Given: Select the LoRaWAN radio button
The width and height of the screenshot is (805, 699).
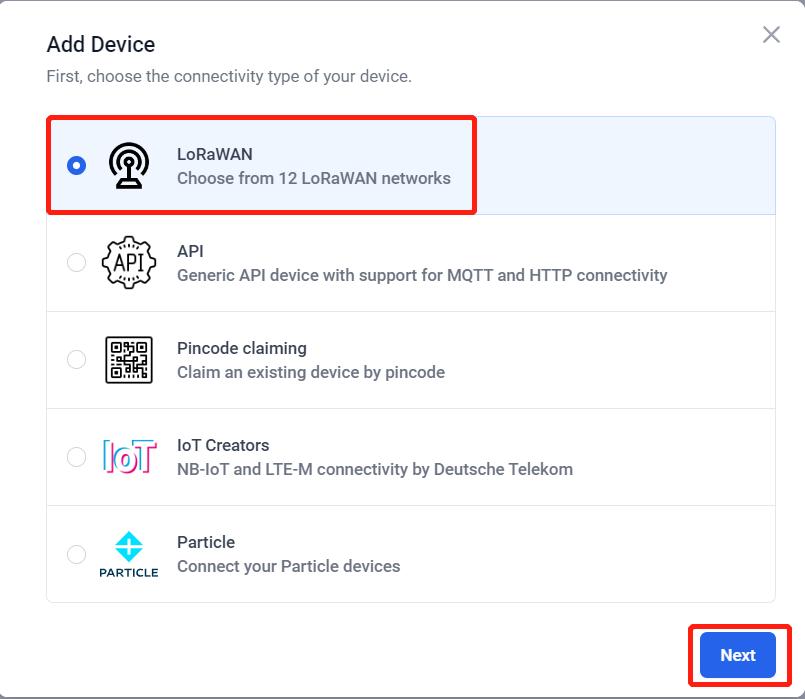Looking at the screenshot, I should 76,166.
